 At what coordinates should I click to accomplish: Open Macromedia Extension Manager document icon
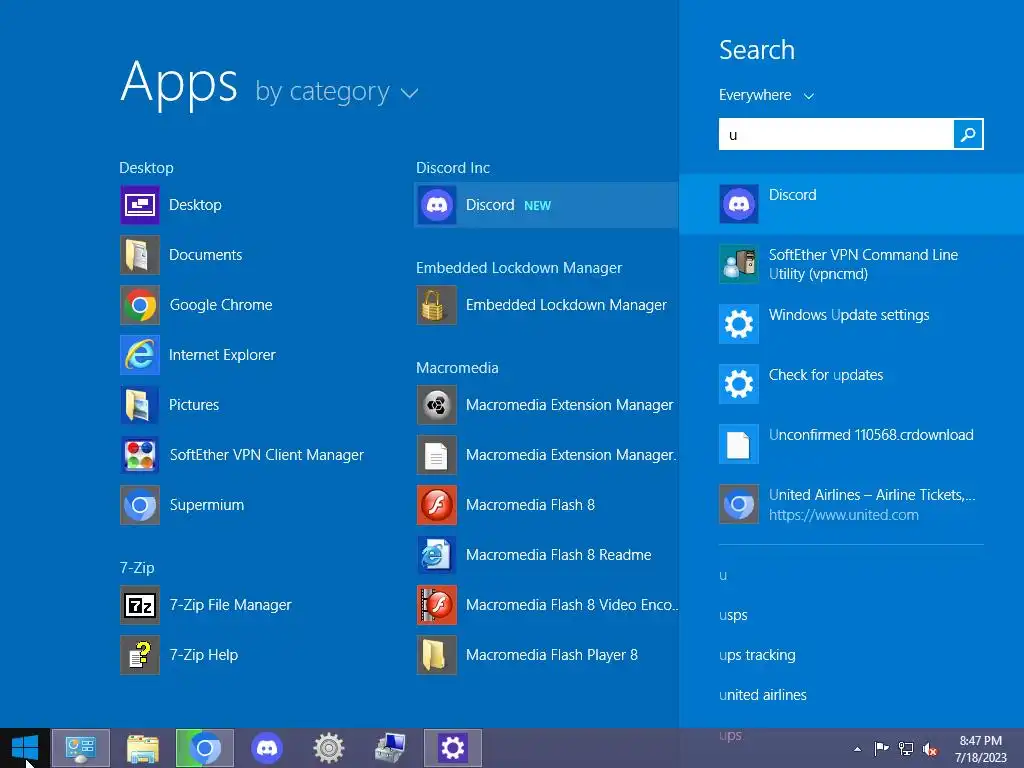tap(436, 455)
